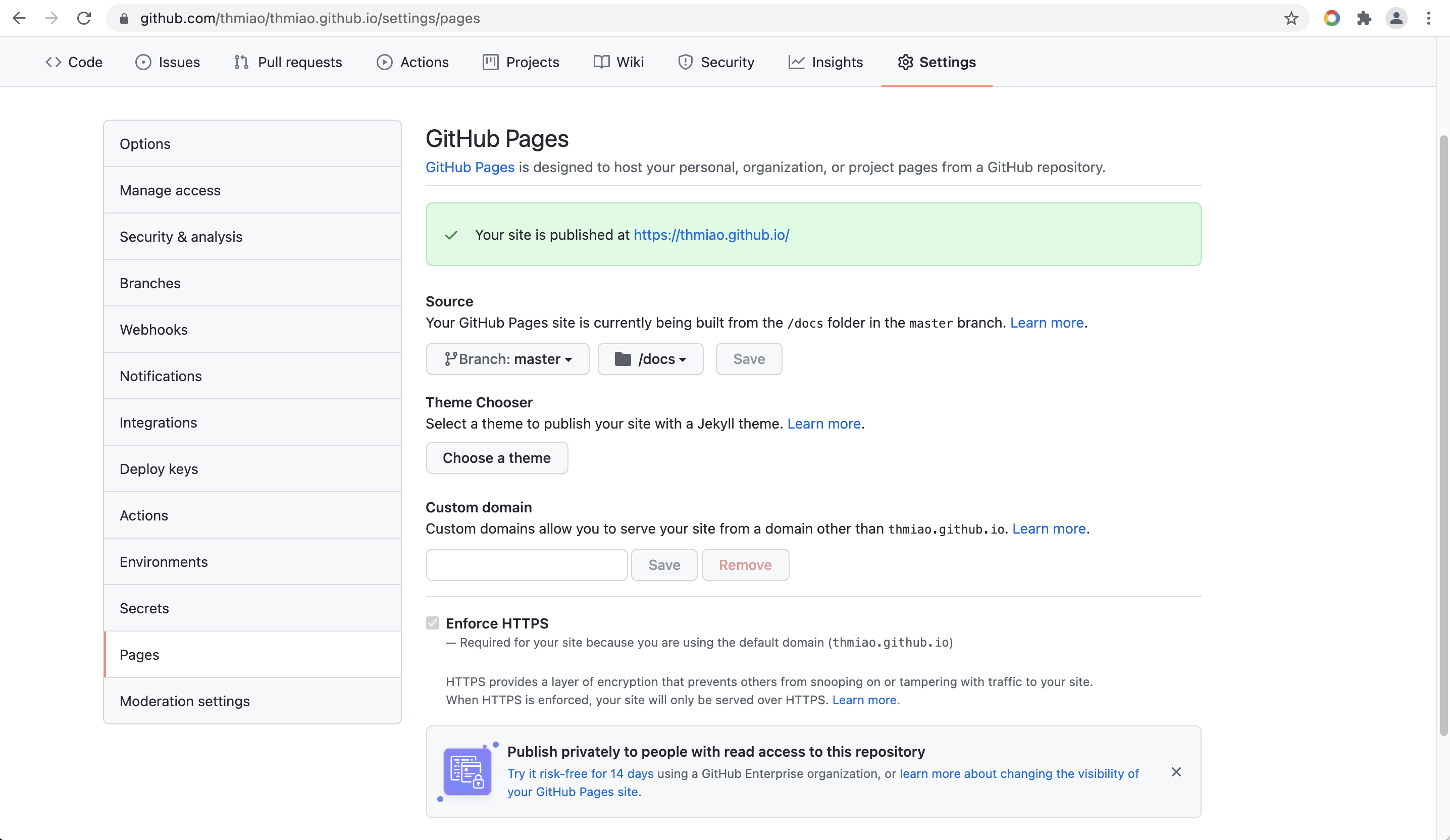
Task: Open Integrations settings
Action: 252,423
